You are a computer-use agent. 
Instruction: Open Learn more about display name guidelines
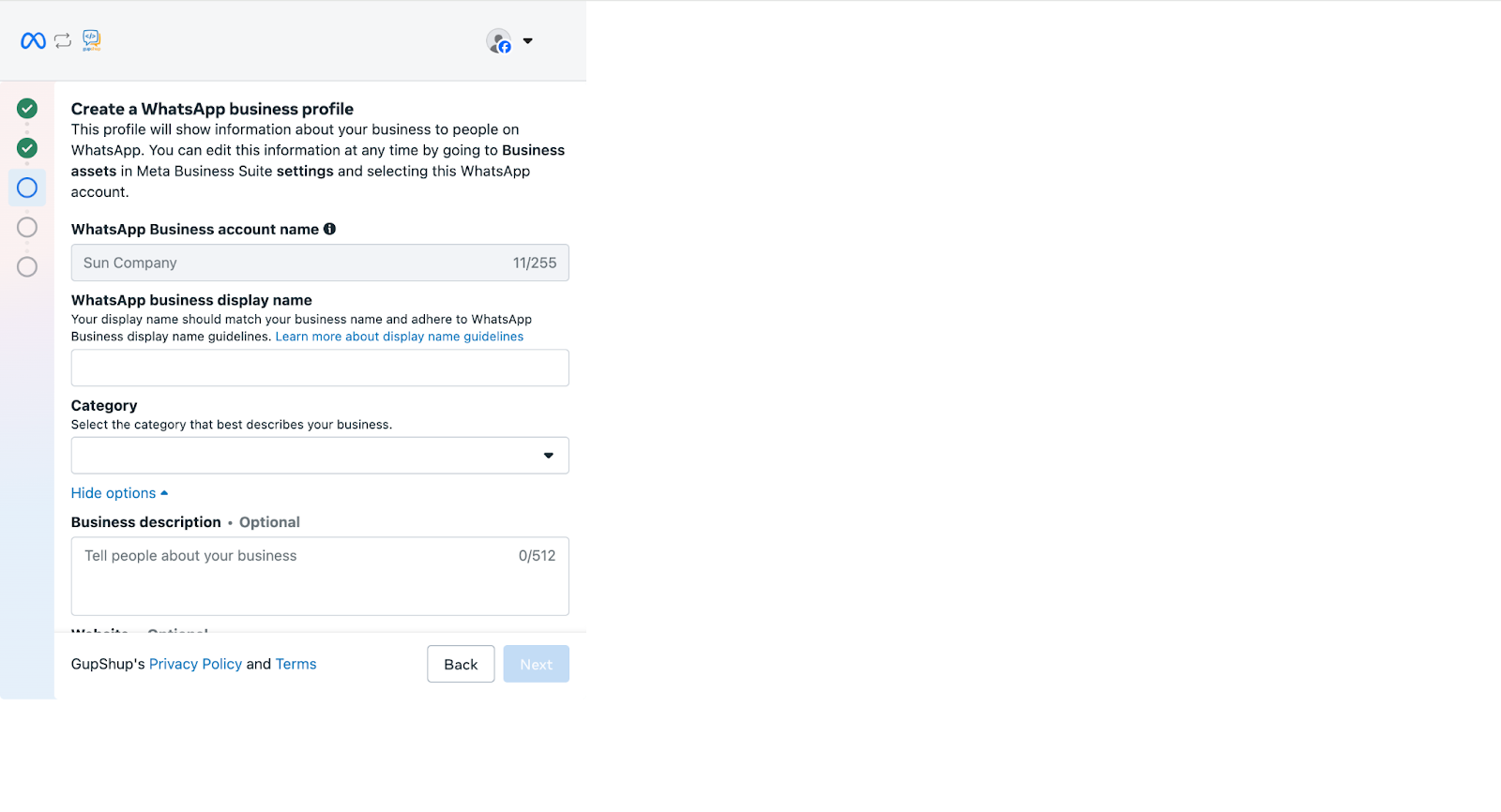point(400,337)
